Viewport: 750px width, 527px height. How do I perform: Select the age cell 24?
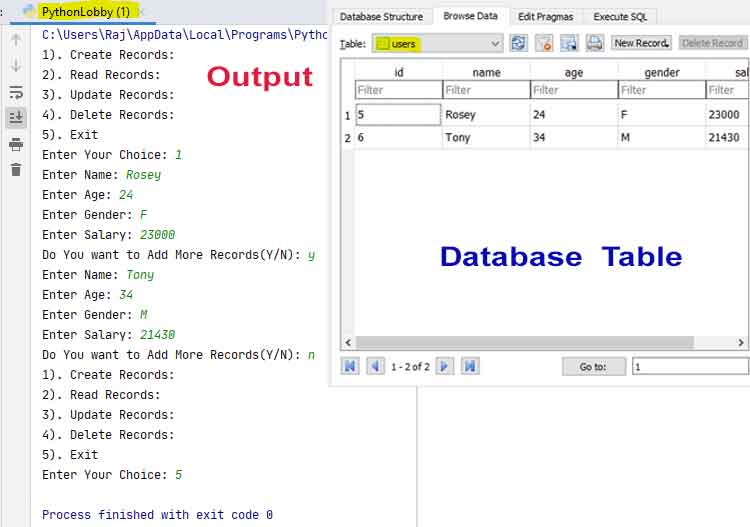(x=574, y=115)
